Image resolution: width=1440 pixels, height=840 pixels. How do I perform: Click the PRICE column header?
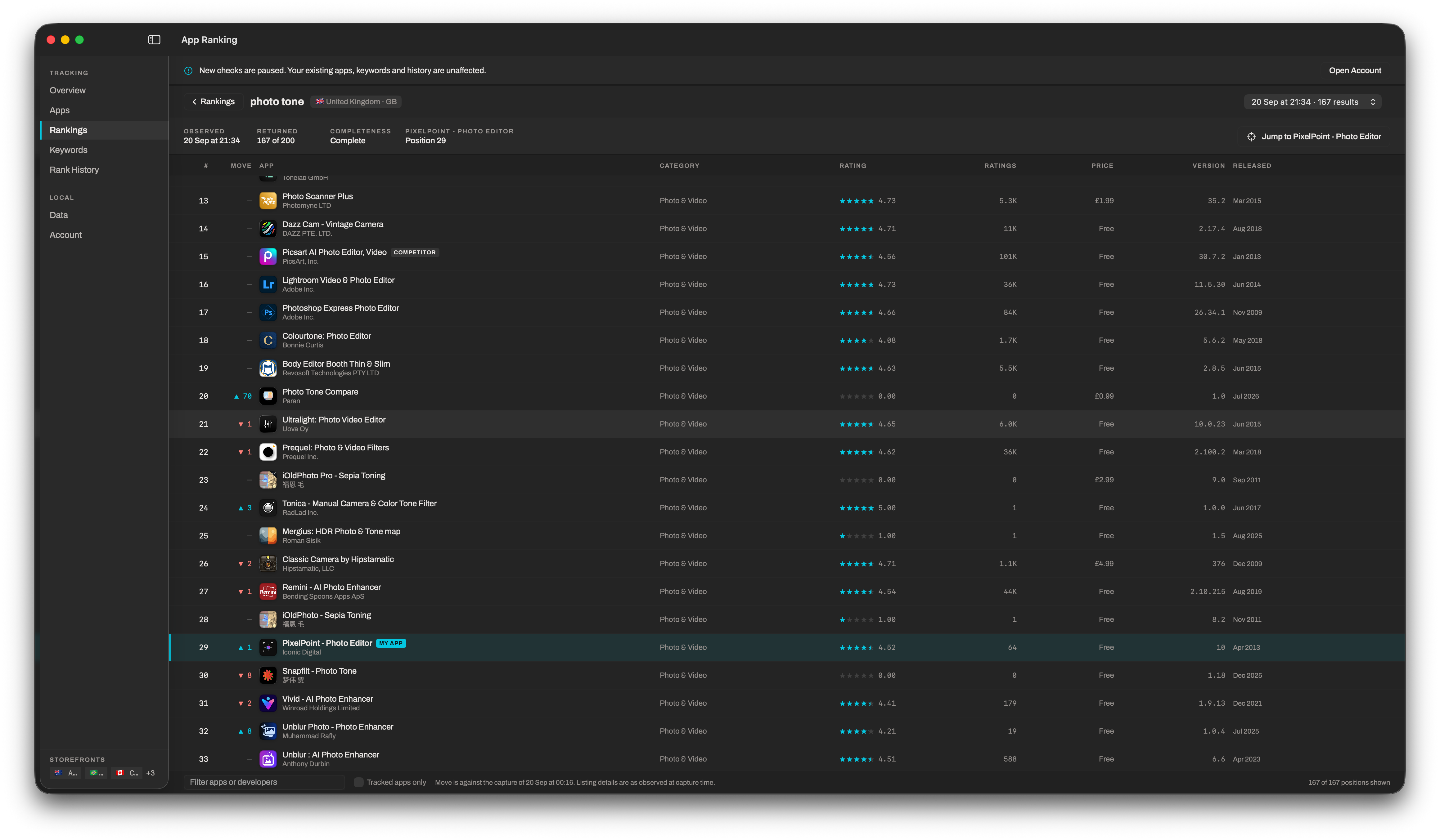pos(1102,166)
